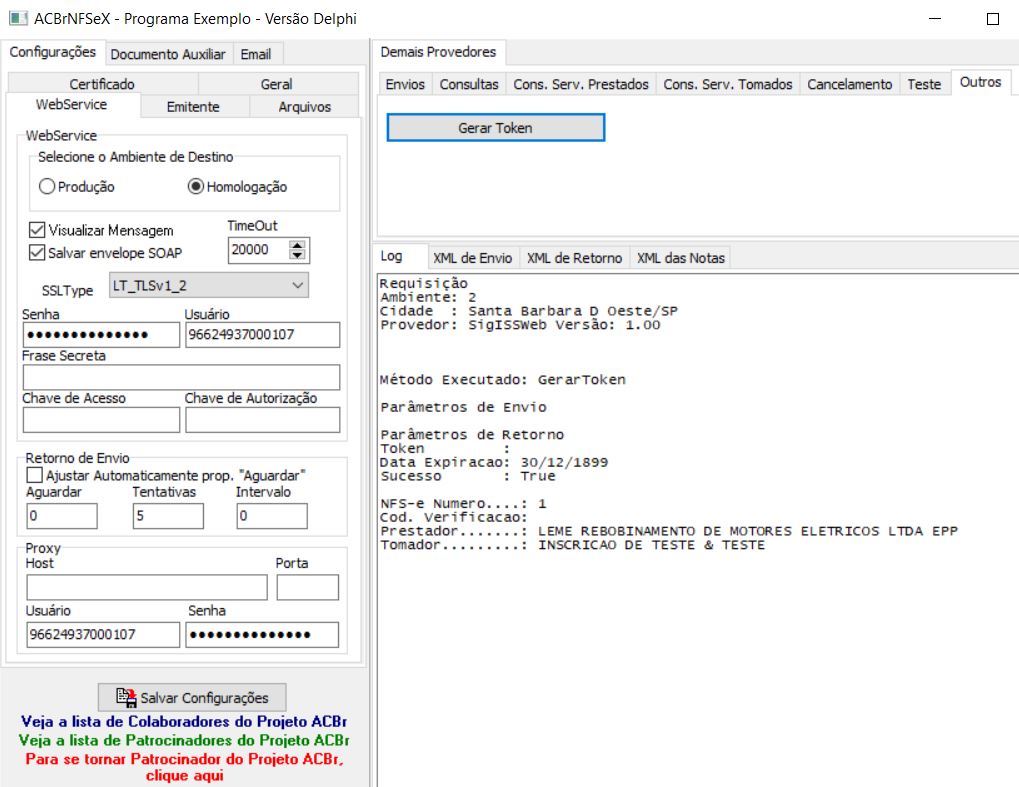
Task: Show the XML de Retorno tab
Action: point(574,258)
